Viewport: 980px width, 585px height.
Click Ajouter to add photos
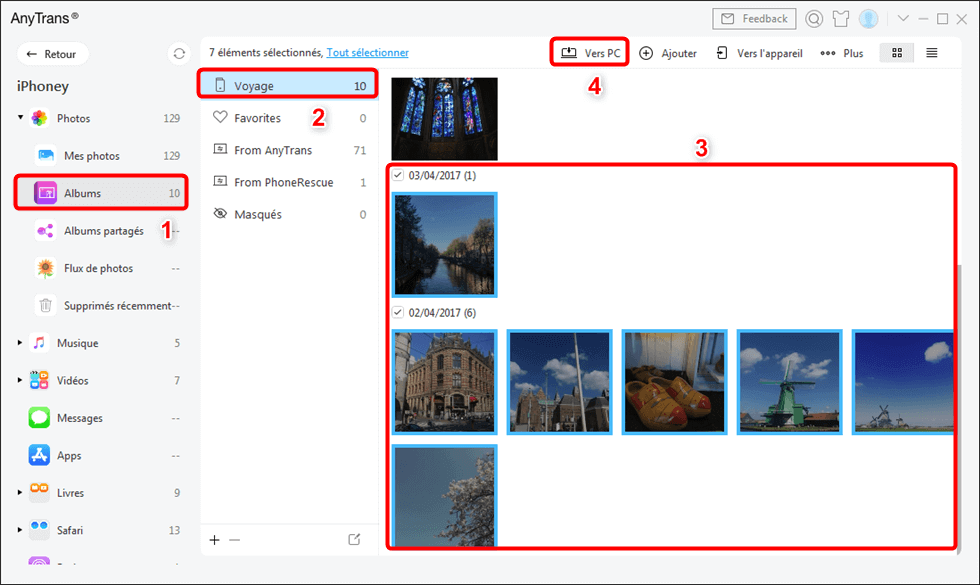(x=668, y=53)
